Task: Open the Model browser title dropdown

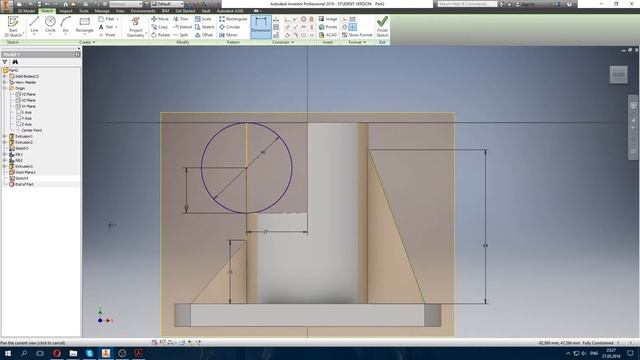Action: 12,54
